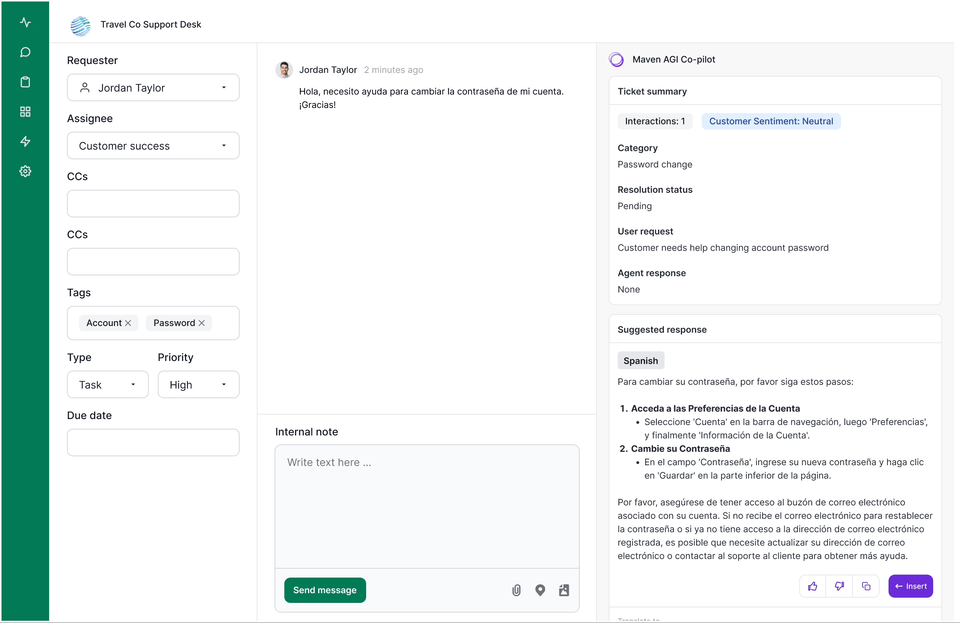Viewport: 960px width, 623px height.
Task: Open the lightning bolt automations icon
Action: point(25,142)
